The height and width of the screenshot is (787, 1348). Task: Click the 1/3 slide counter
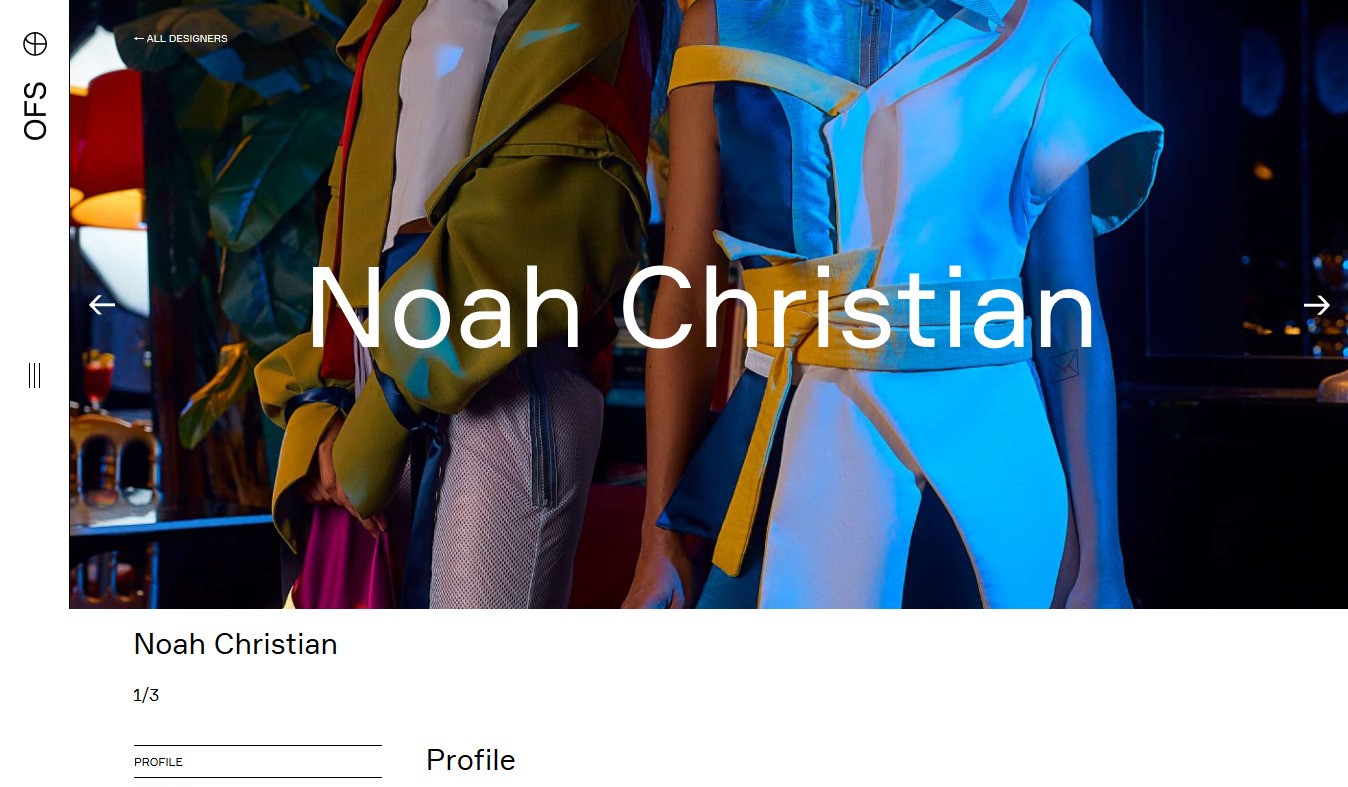point(146,695)
